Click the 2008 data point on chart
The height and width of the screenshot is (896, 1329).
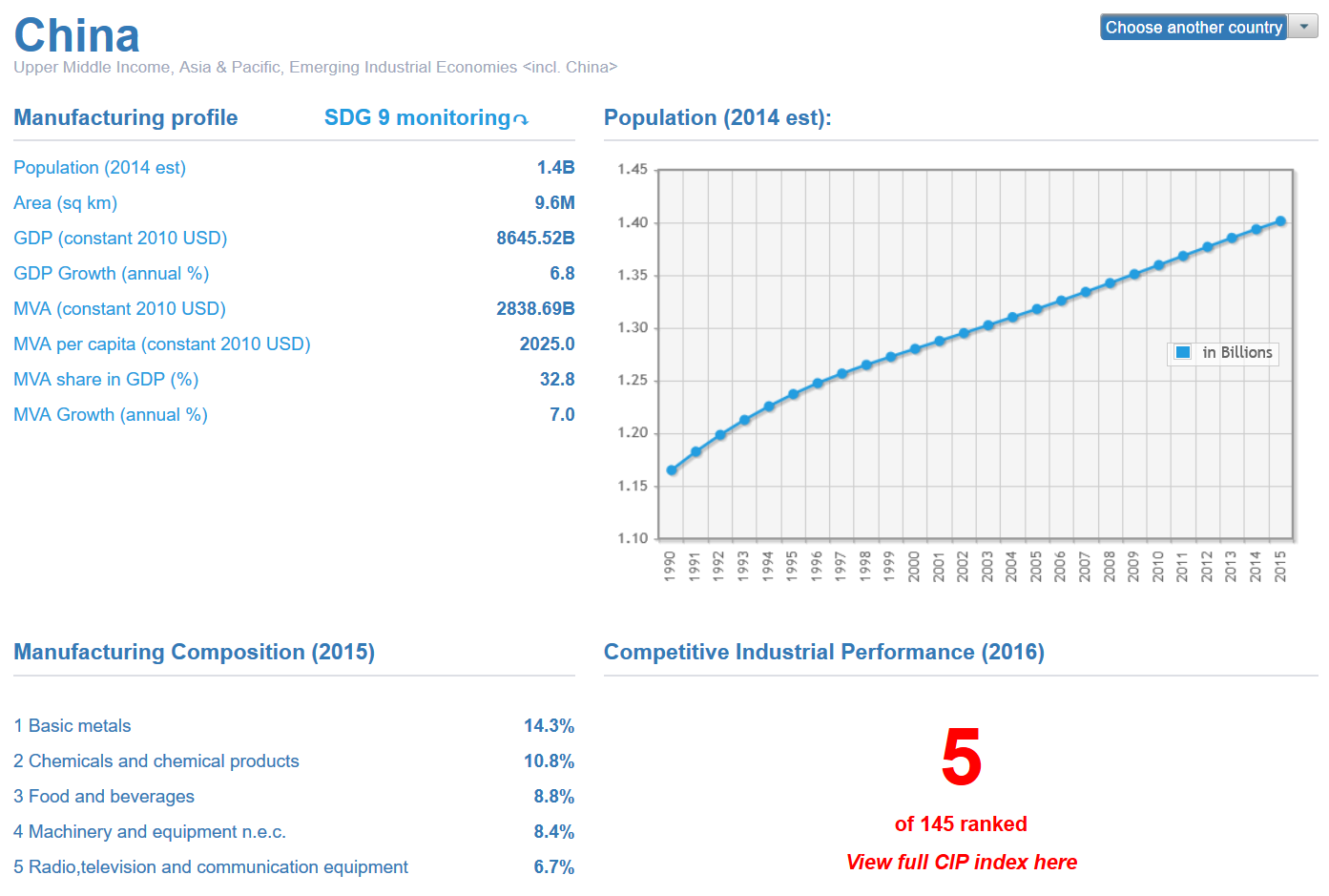1110,283
